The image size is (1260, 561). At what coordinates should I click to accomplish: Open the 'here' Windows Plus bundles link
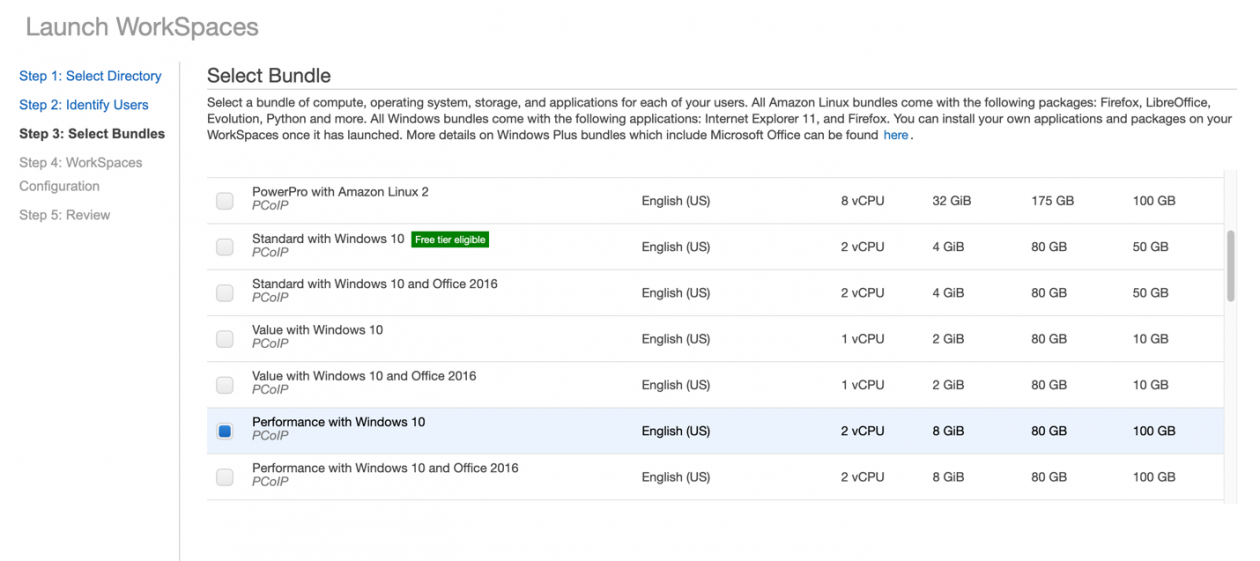point(895,135)
